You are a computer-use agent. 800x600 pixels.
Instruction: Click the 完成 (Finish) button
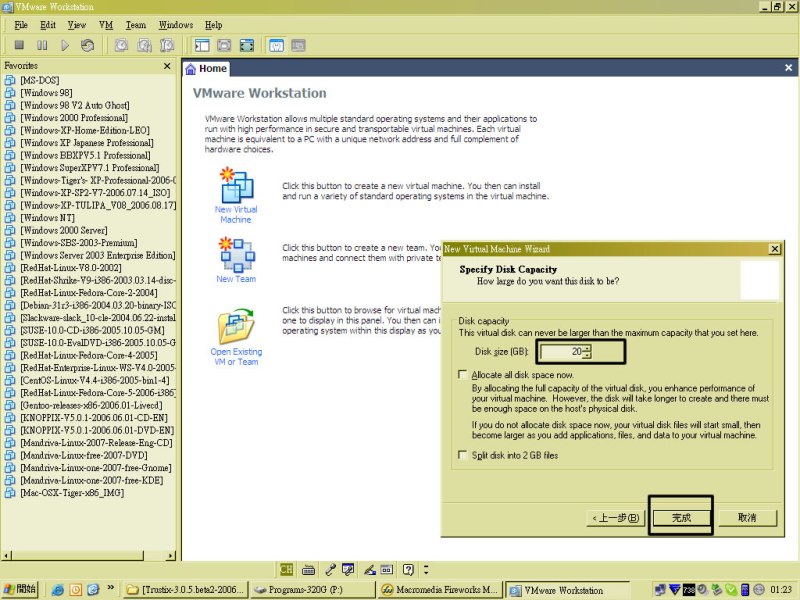click(681, 517)
